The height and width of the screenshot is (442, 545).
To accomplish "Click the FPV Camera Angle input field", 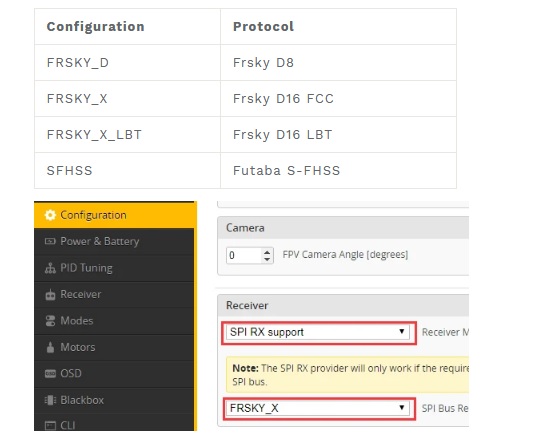I will 250,256.
